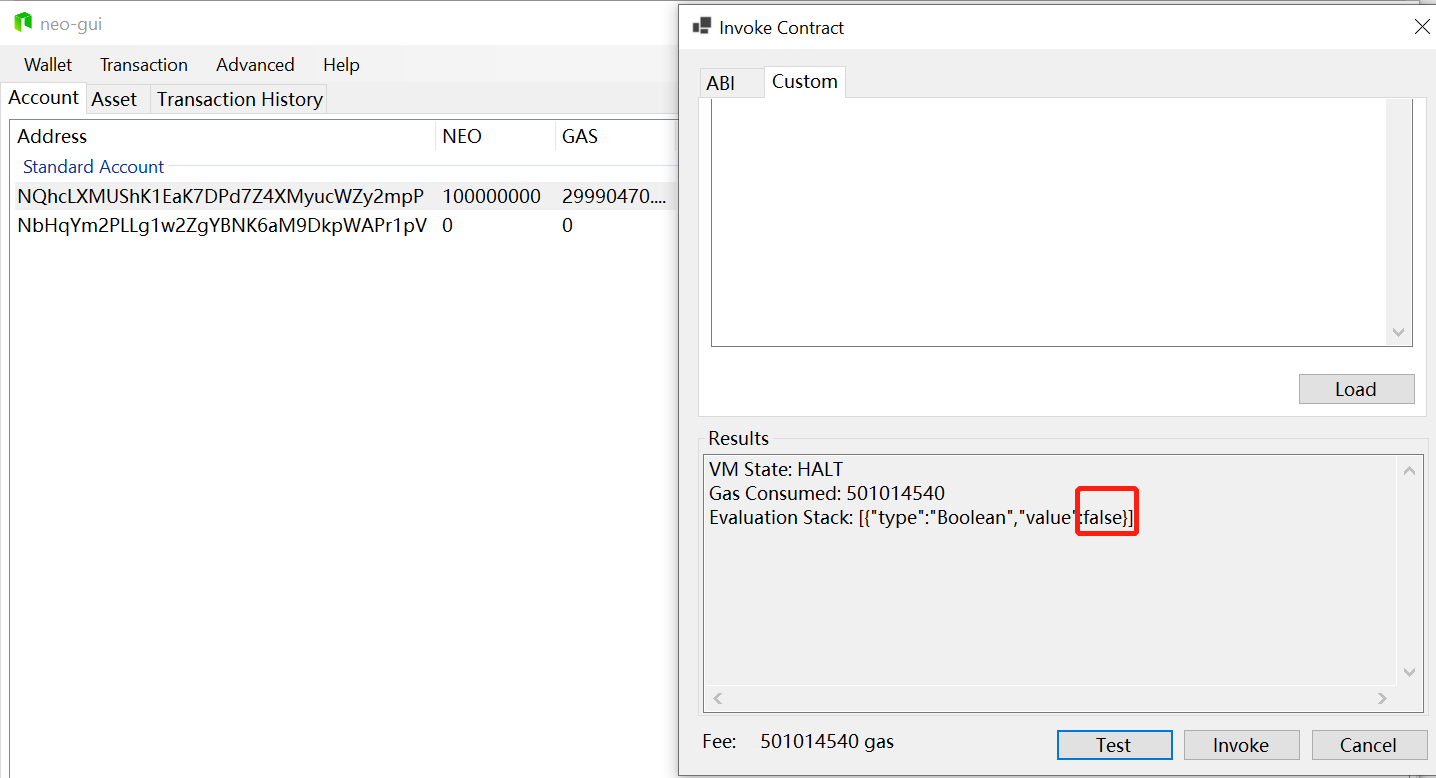The width and height of the screenshot is (1436, 778).
Task: Click the Evaluation Stack result line
Action: [x=921, y=517]
